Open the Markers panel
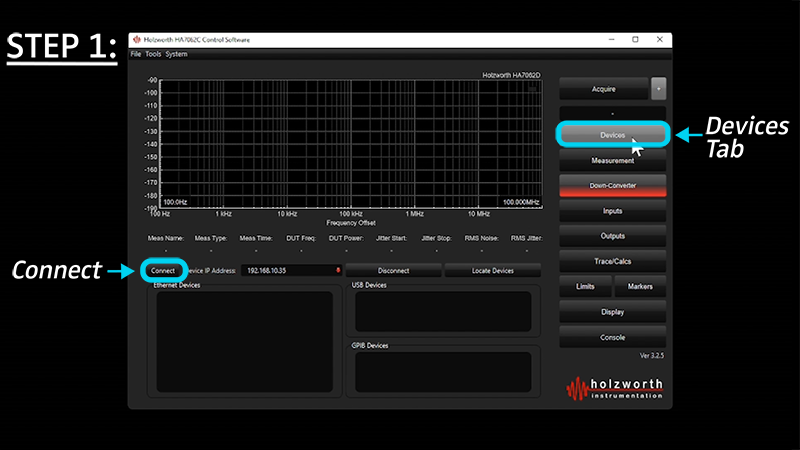The width and height of the screenshot is (800, 450). tap(640, 286)
